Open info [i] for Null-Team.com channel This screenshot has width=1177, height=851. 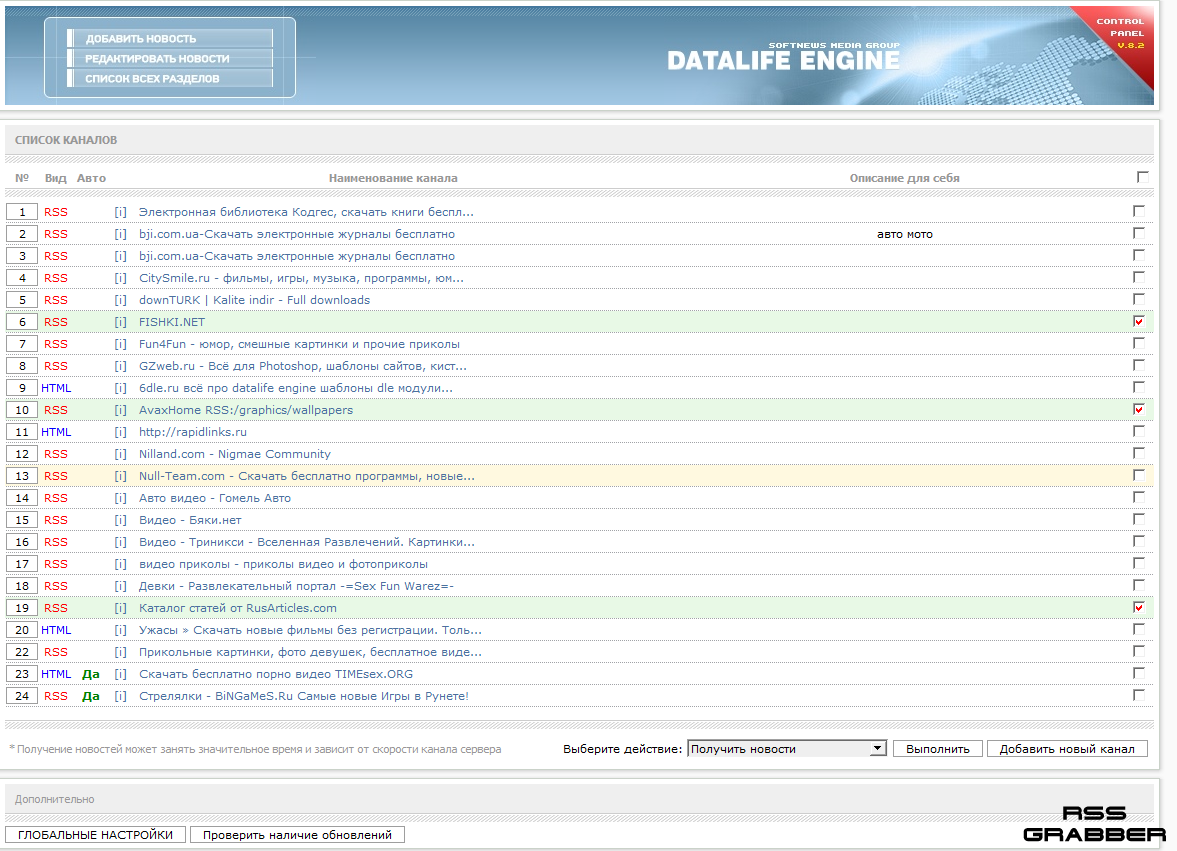[120, 477]
